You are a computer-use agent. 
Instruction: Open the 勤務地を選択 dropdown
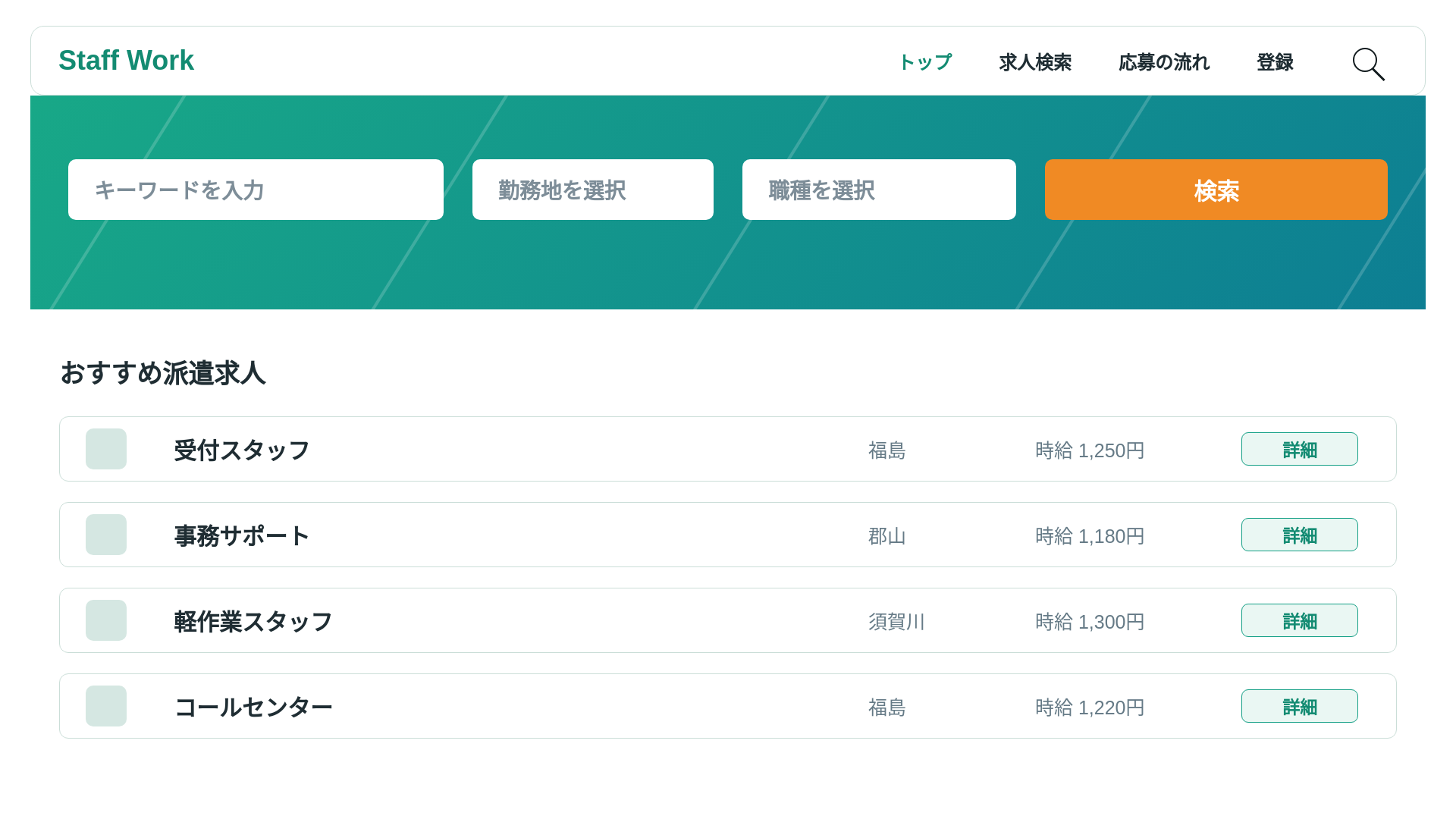point(593,190)
